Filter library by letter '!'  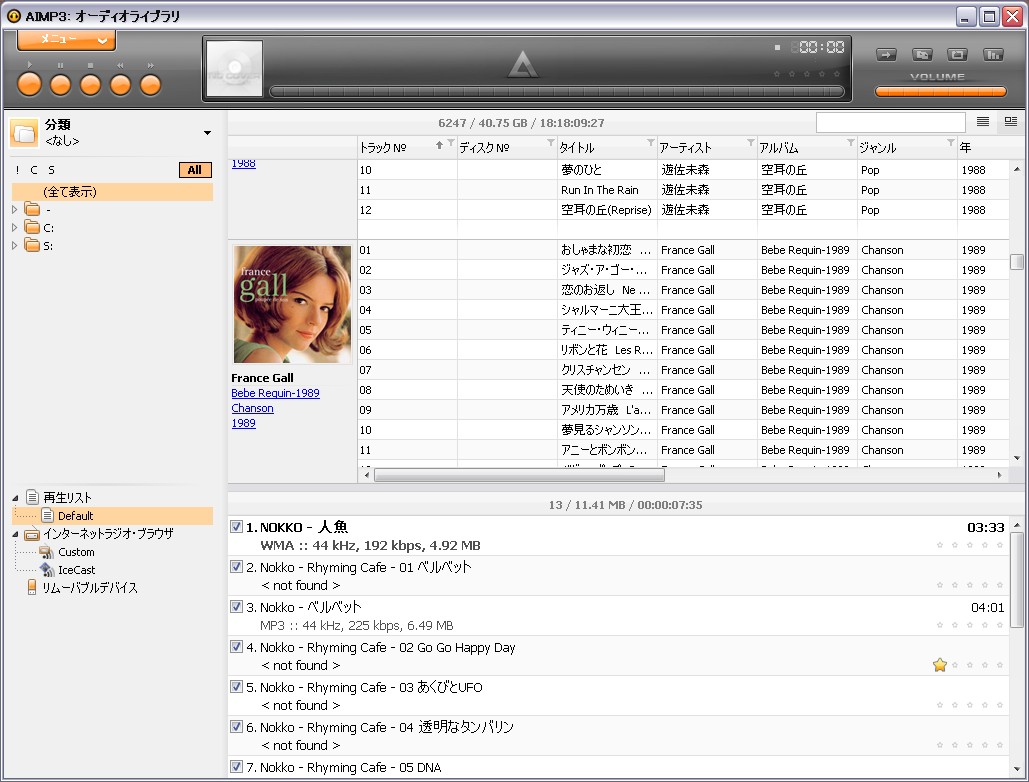tap(17, 170)
